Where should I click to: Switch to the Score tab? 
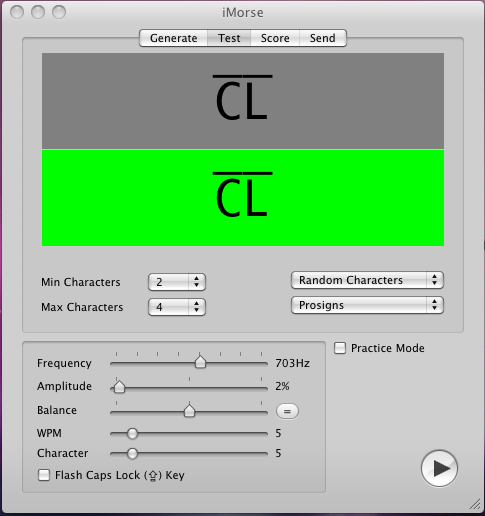[275, 38]
